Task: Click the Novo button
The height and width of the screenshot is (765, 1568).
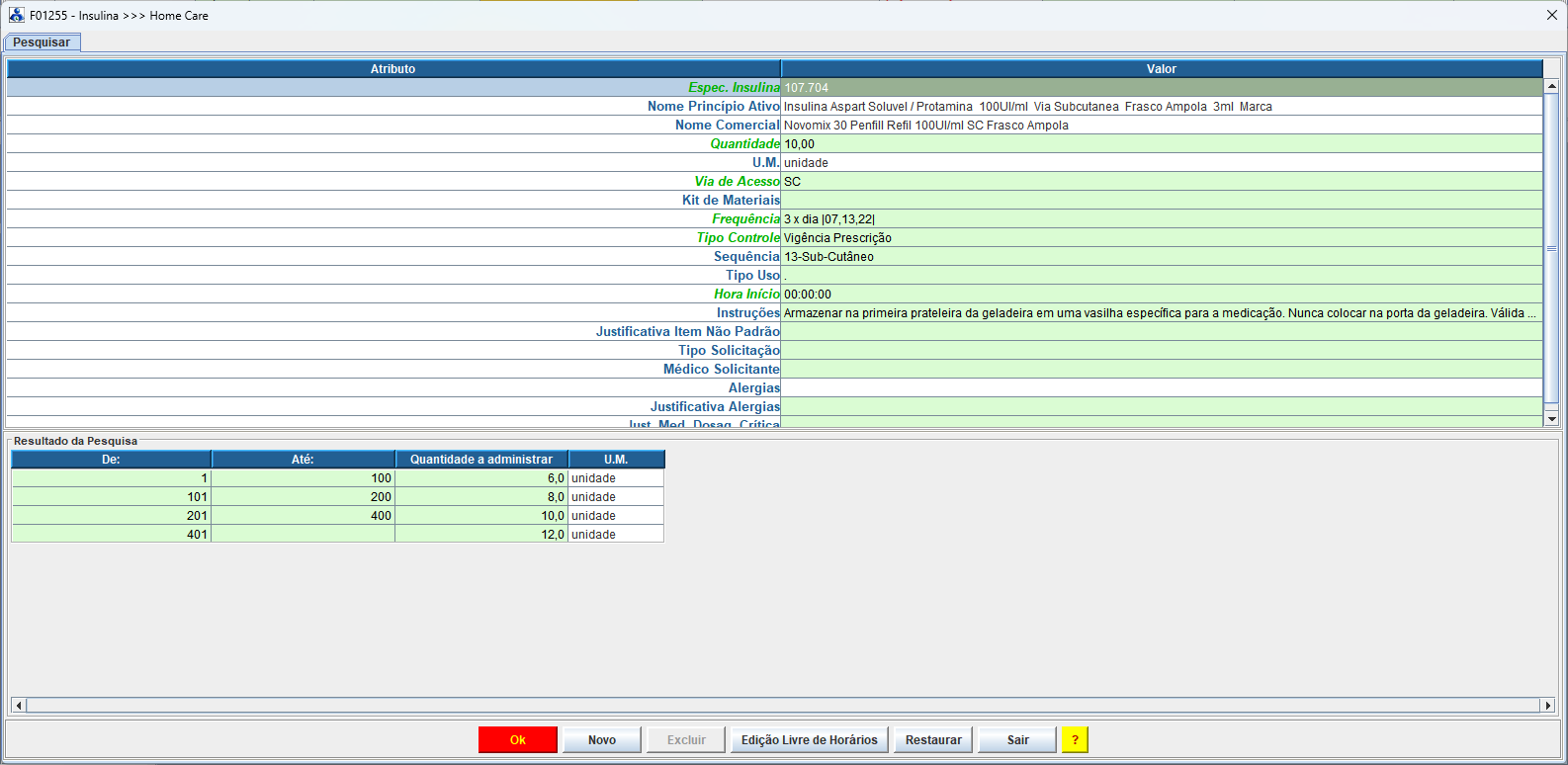Action: (601, 740)
